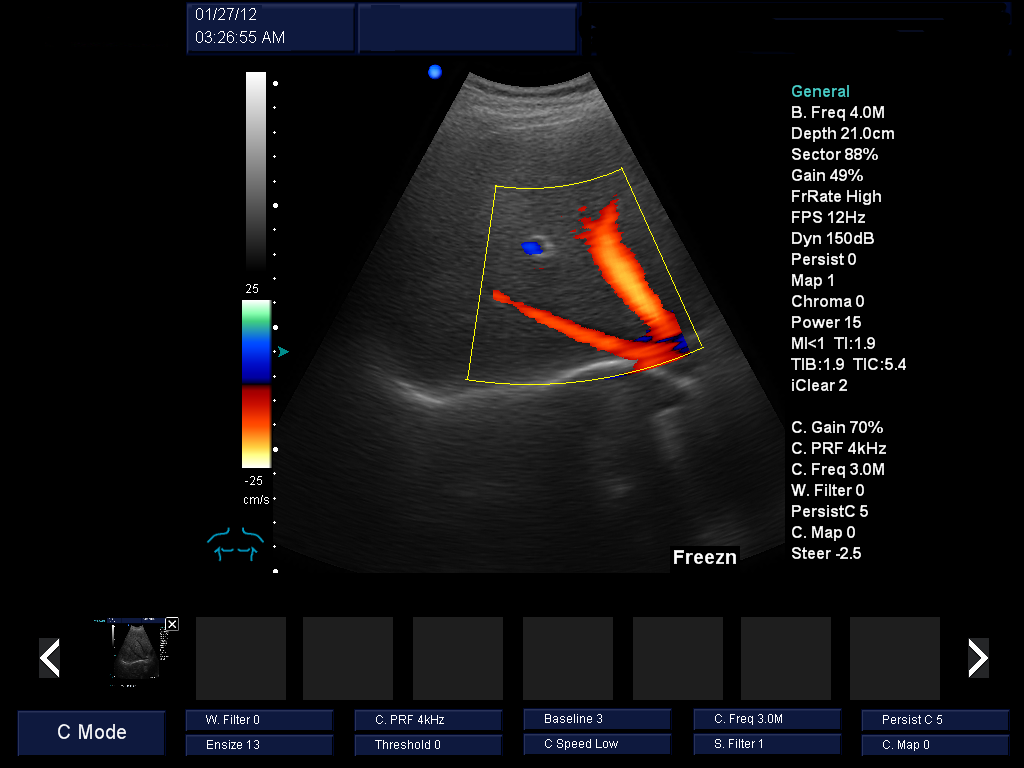Click the Freezn status label
The height and width of the screenshot is (768, 1024).
pos(704,558)
